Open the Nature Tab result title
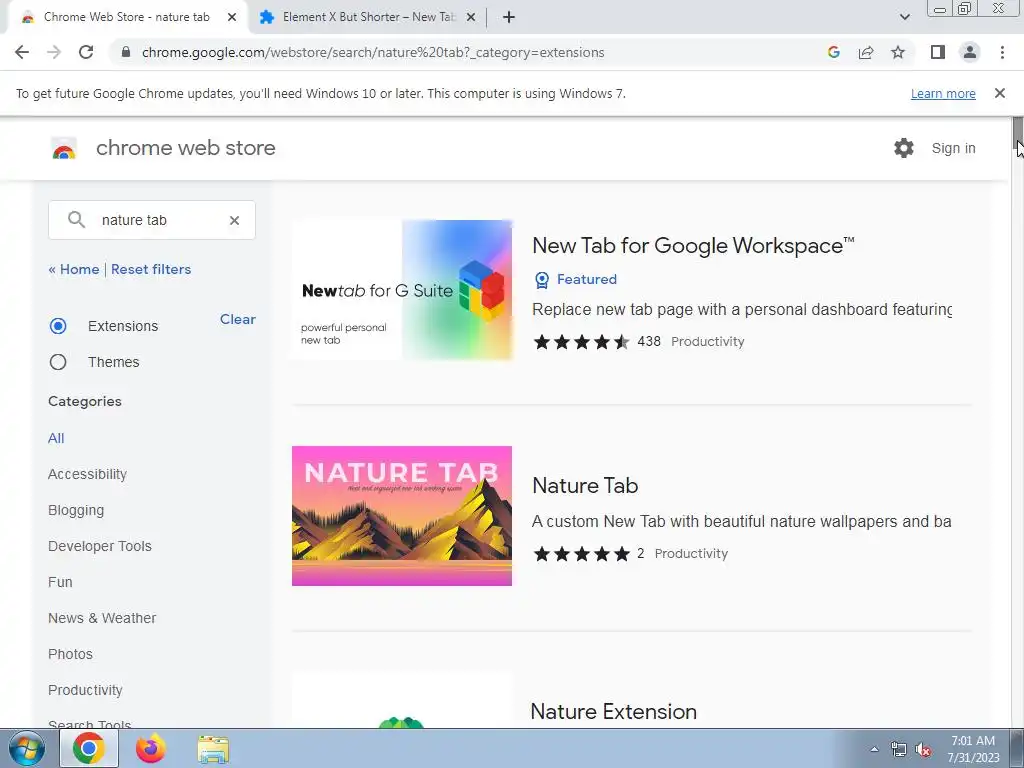This screenshot has width=1024, height=768. click(585, 485)
